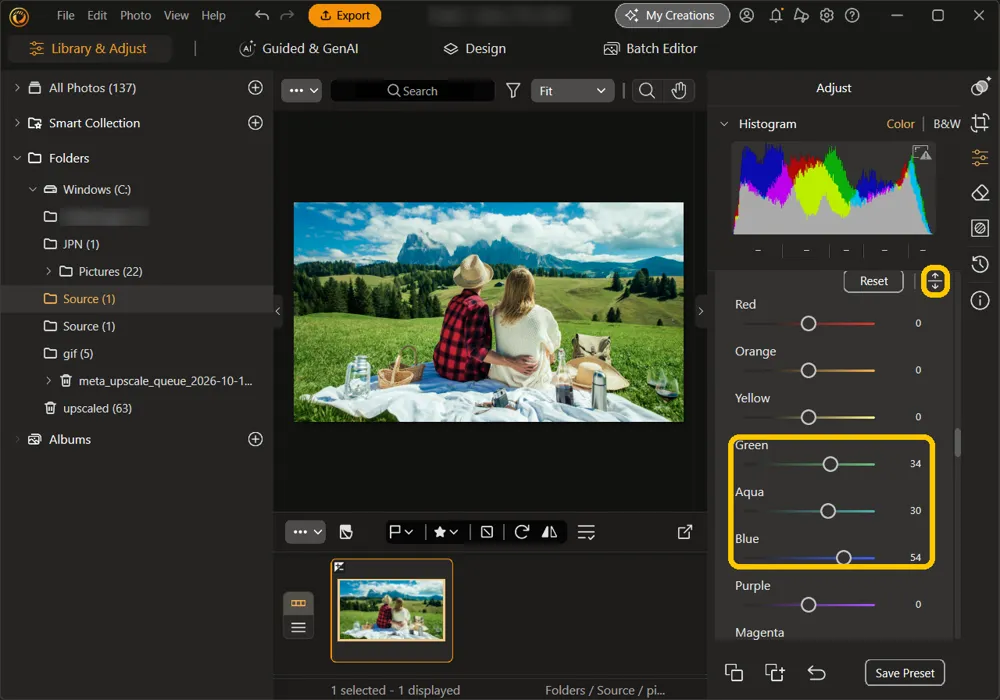Screen dimensions: 1000x700
Task: Open the settings gear
Action: (827, 15)
